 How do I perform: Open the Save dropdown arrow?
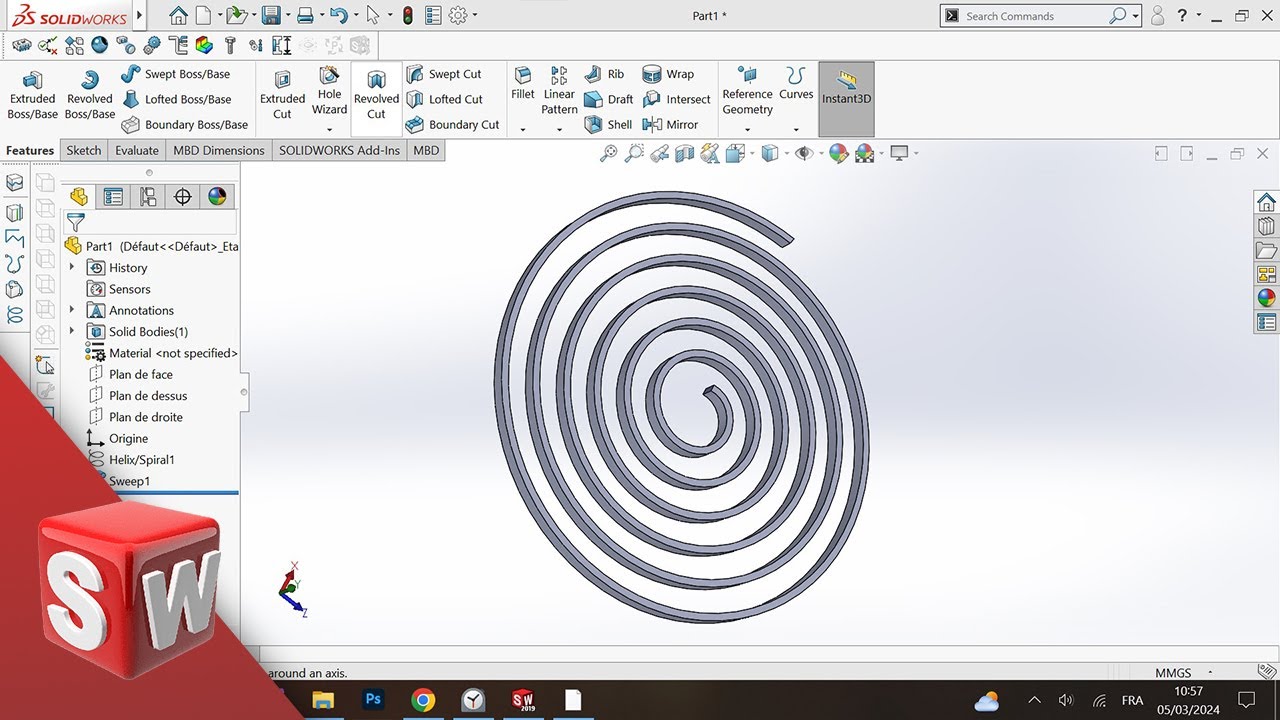288,16
